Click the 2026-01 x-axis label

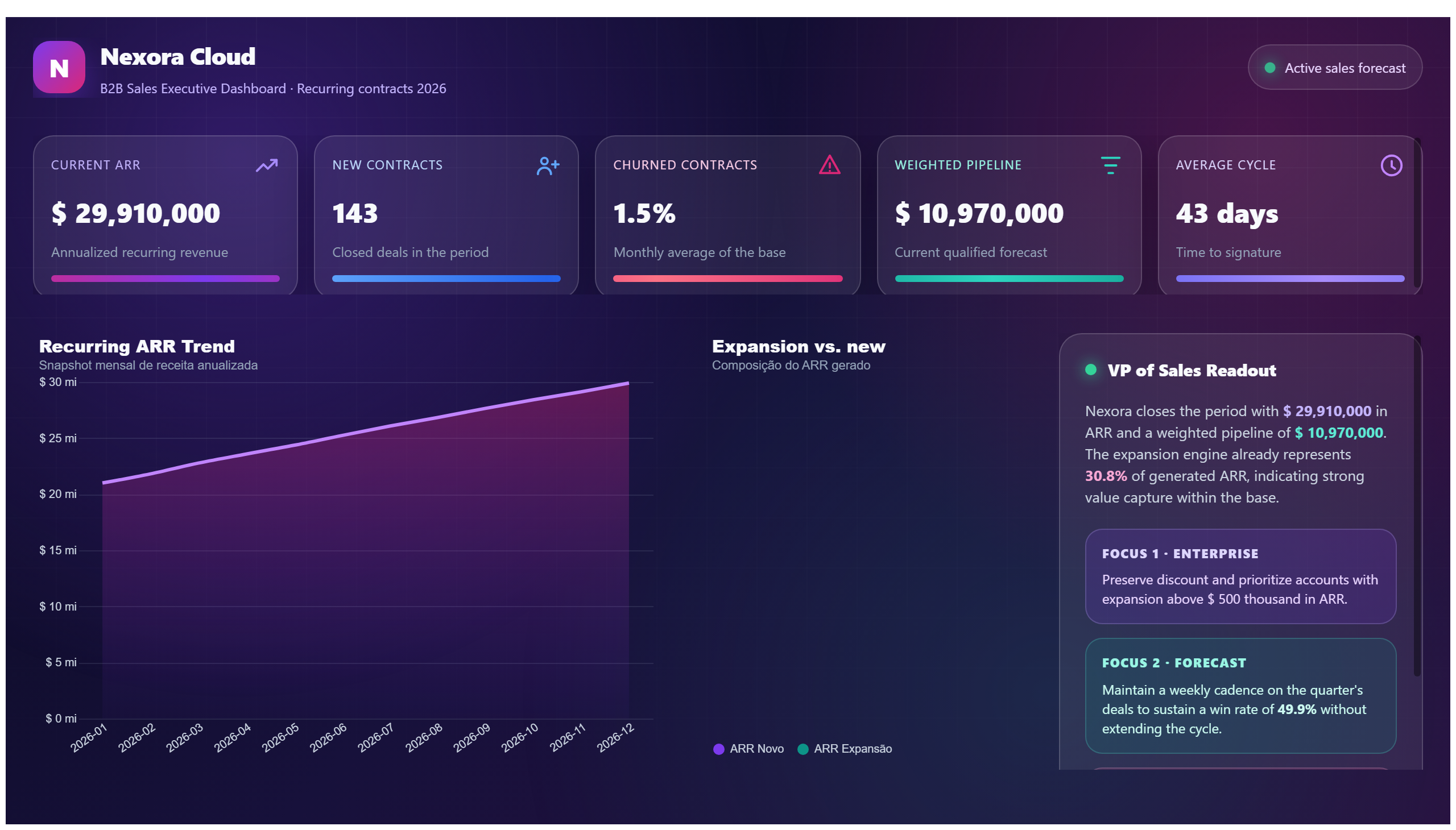88,738
